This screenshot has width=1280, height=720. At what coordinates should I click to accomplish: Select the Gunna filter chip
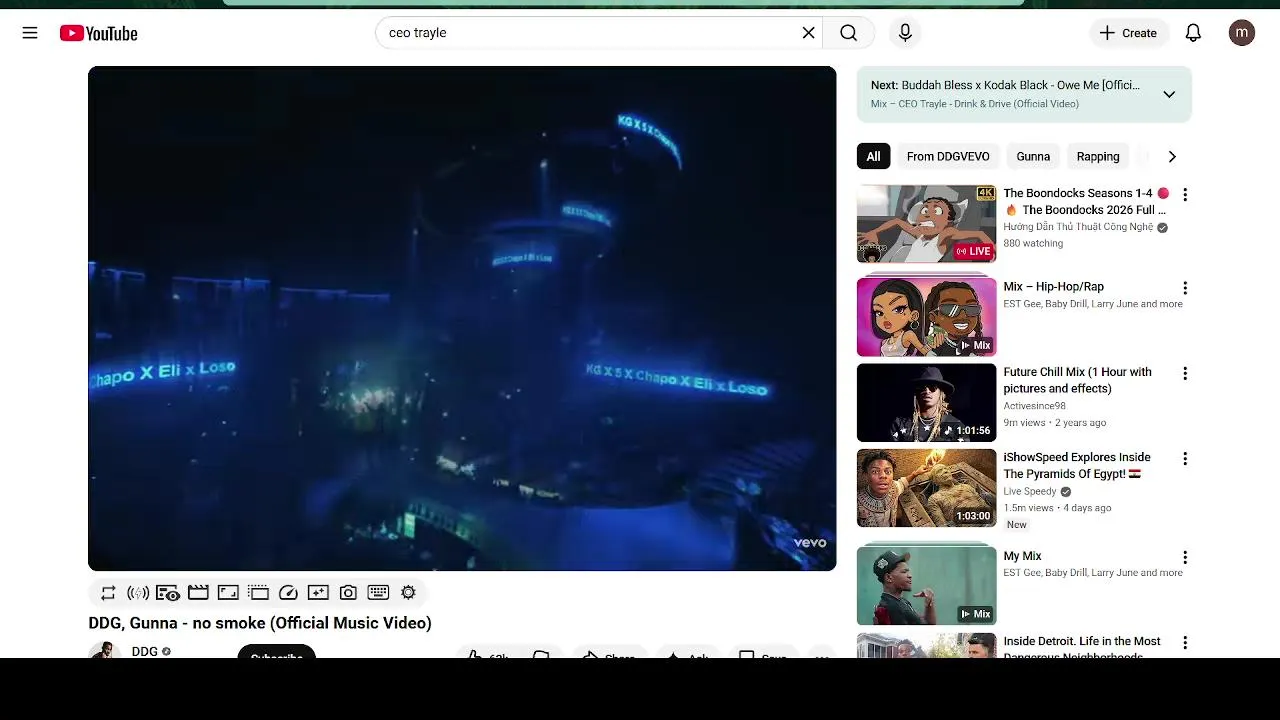(1033, 156)
